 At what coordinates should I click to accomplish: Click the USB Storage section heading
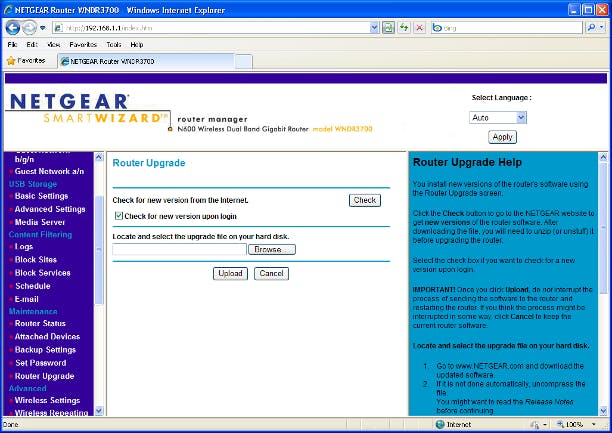pos(33,184)
